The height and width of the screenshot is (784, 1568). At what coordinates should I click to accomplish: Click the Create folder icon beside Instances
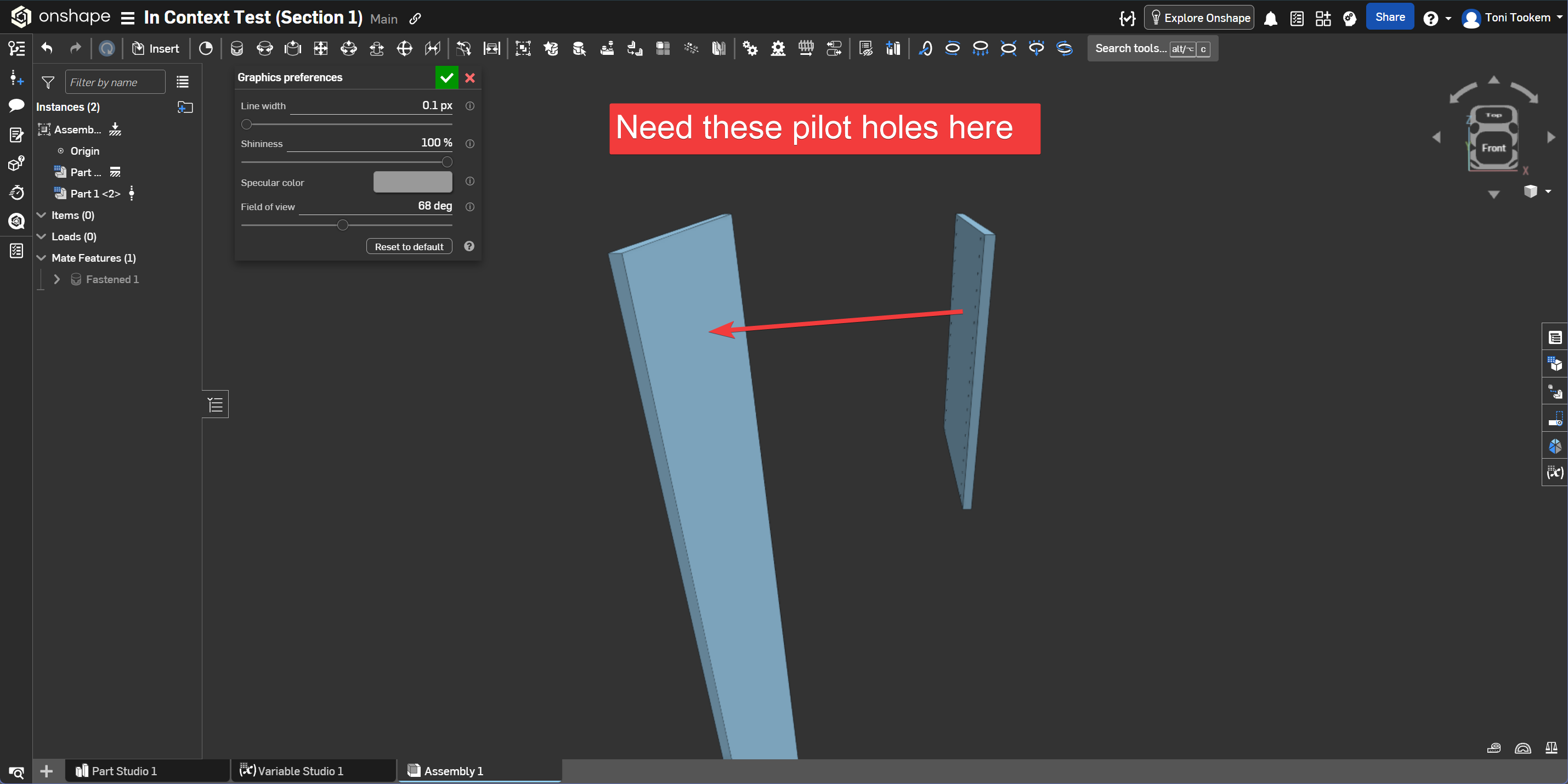click(185, 107)
